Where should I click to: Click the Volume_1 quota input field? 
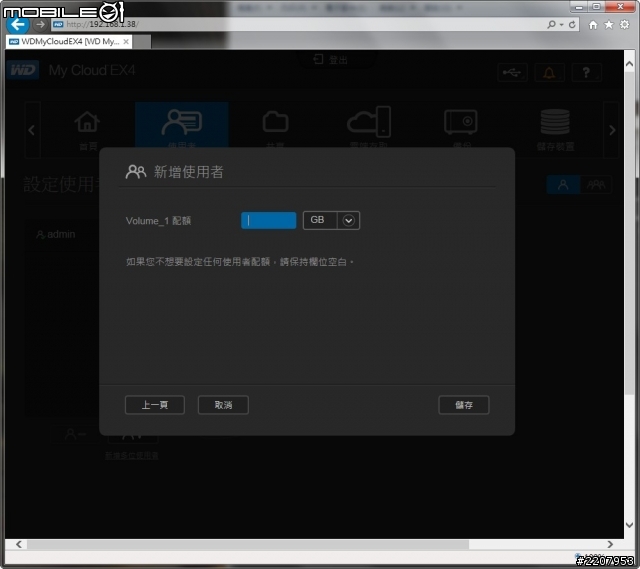pyautogui.click(x=269, y=220)
